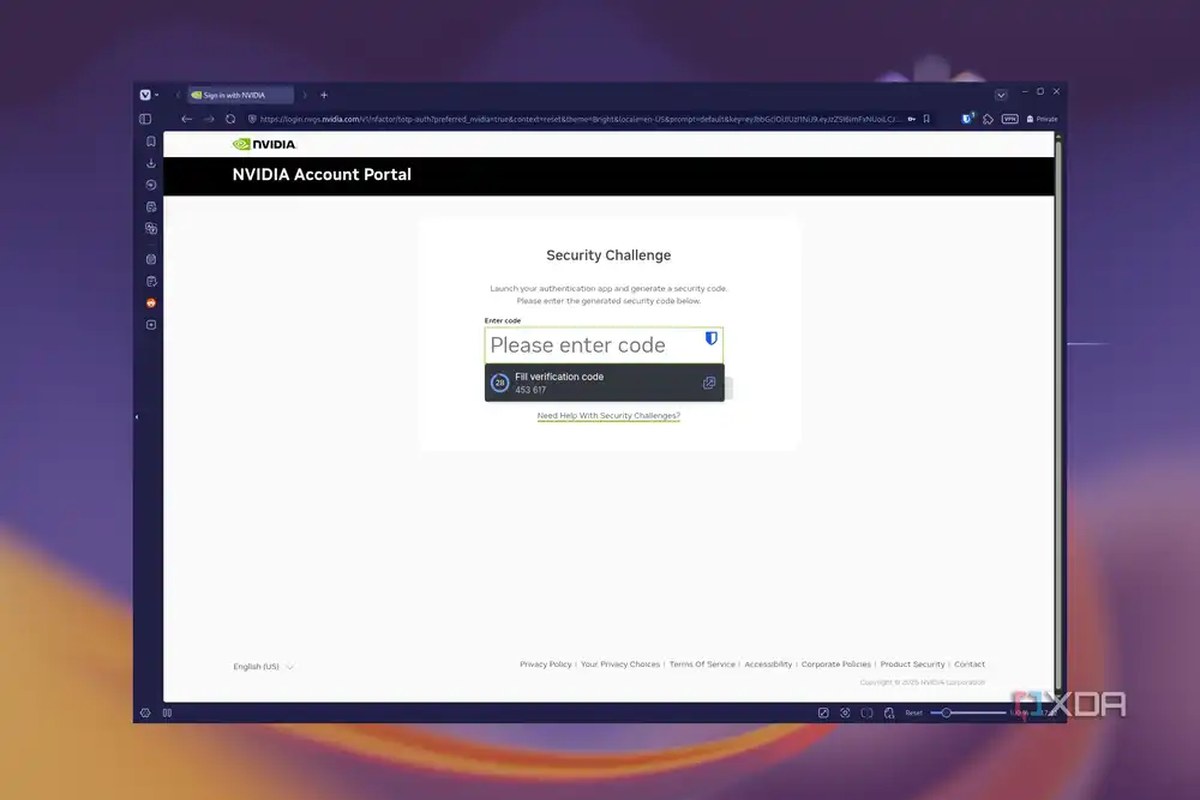
Task: Open the Bitwarden extension icon in toolbar
Action: [x=967, y=119]
